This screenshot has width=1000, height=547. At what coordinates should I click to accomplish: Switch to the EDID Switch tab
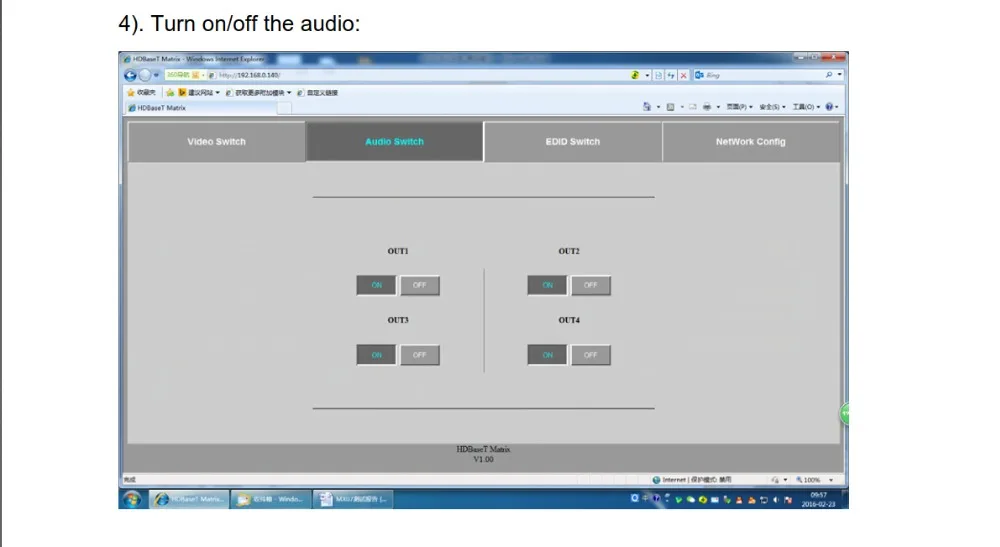[x=573, y=142]
